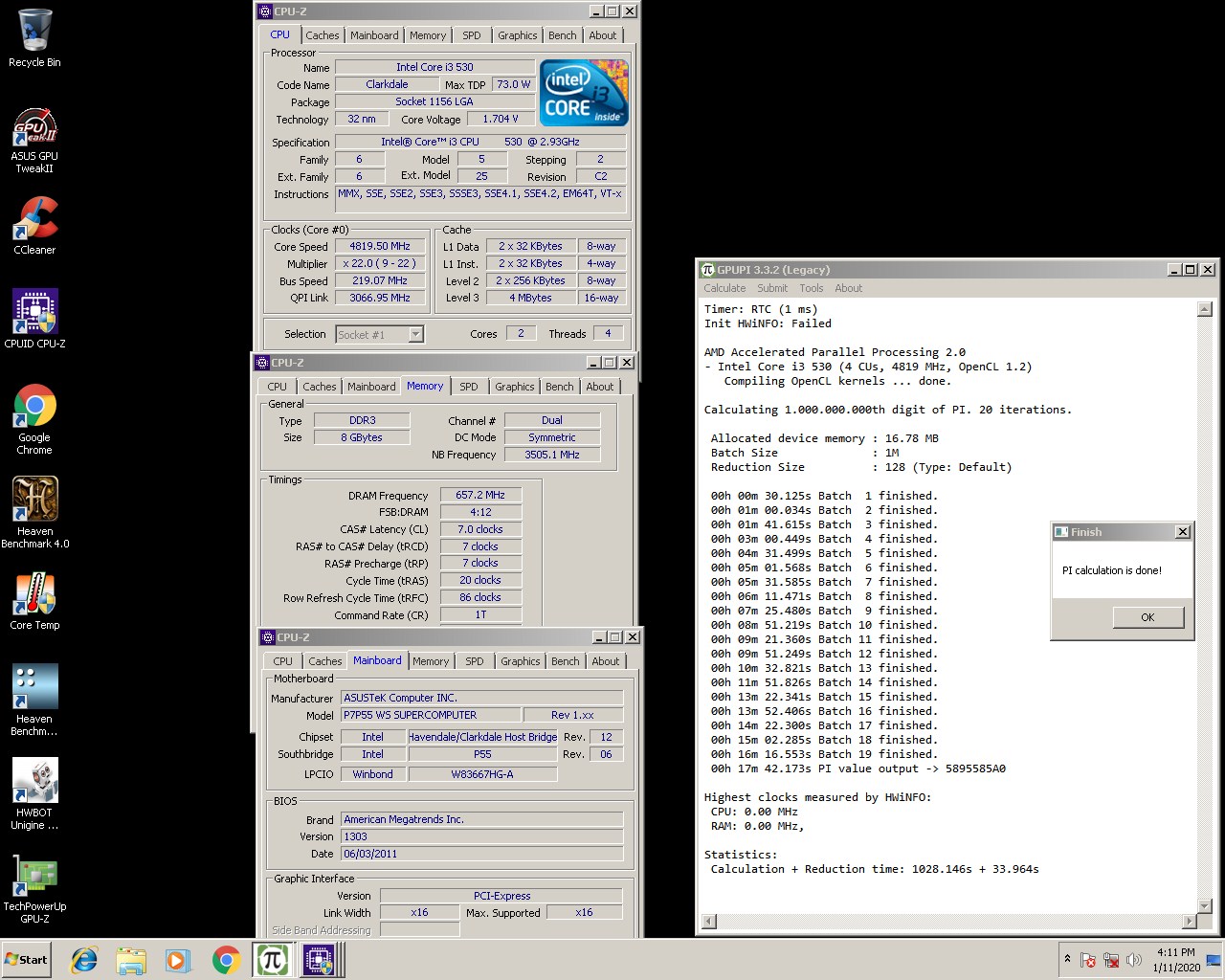Image resolution: width=1225 pixels, height=980 pixels.
Task: Open Mainboard tab in top CPU-Z window
Action: [x=374, y=35]
